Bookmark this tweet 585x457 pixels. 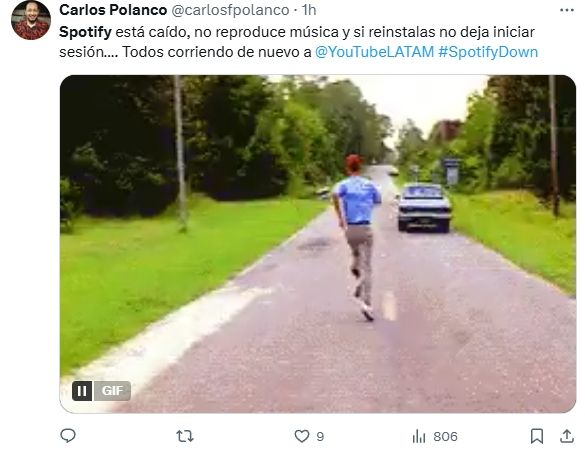click(537, 436)
